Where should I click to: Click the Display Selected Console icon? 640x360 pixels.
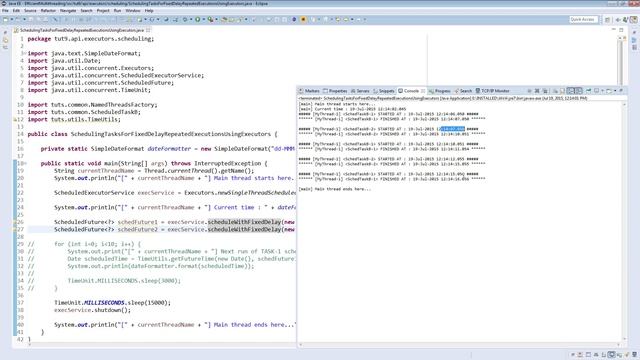tap(596, 91)
